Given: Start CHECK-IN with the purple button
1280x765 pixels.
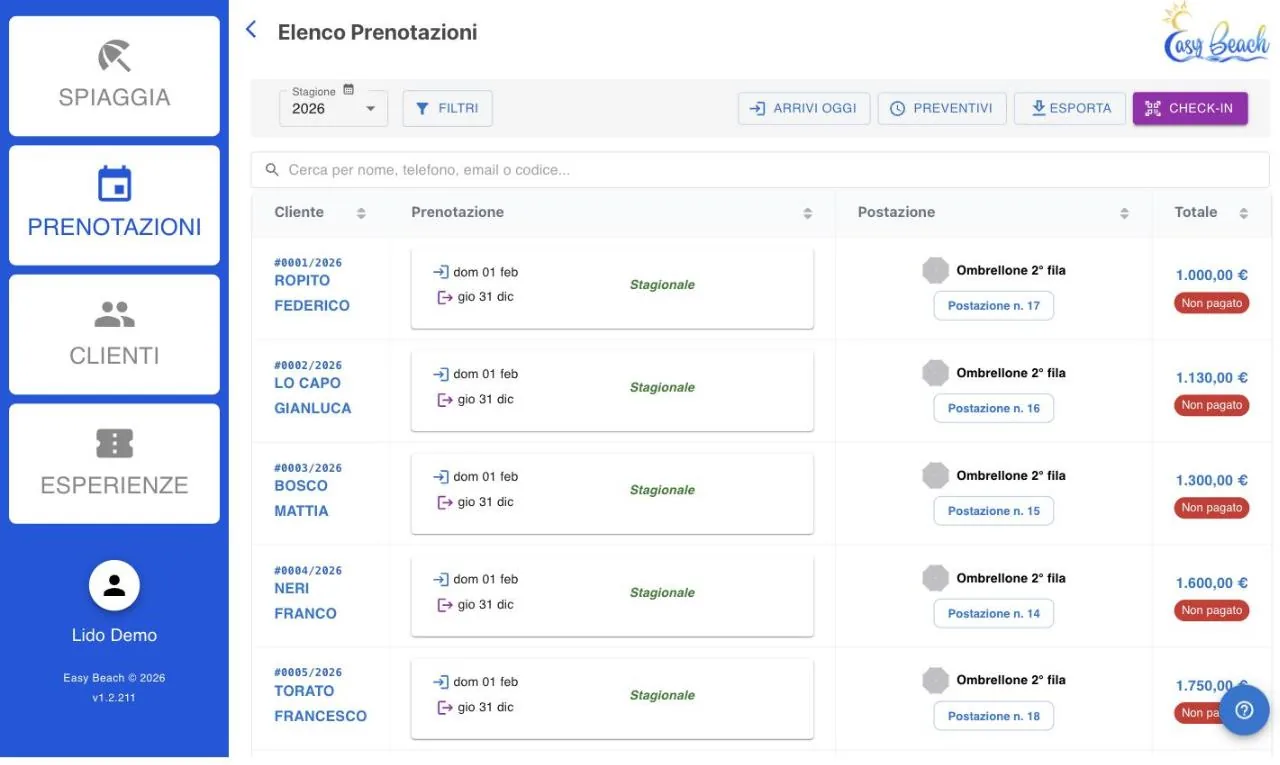Looking at the screenshot, I should pos(1190,108).
